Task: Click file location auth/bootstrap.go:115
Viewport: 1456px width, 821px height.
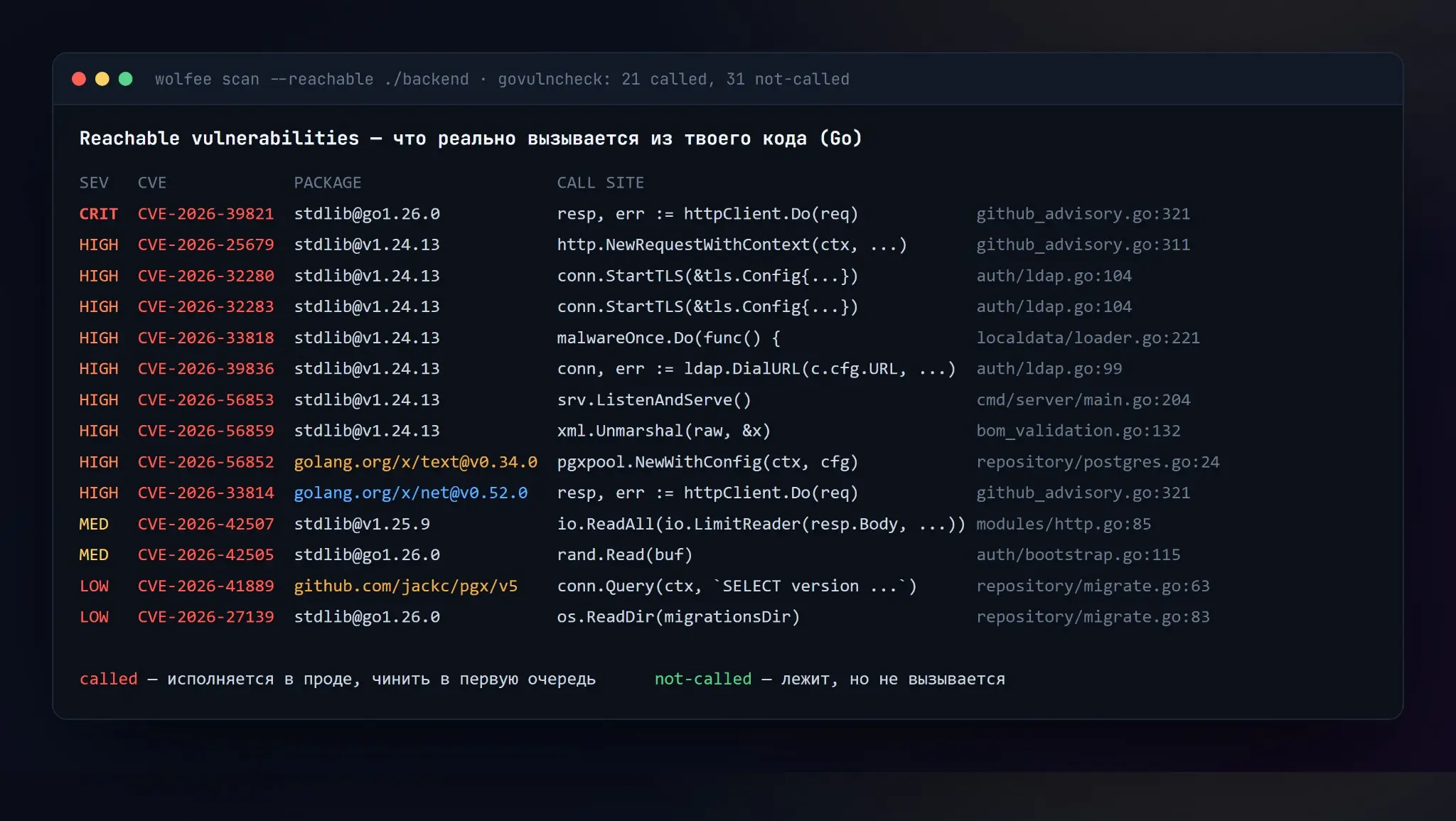Action: pos(1078,554)
